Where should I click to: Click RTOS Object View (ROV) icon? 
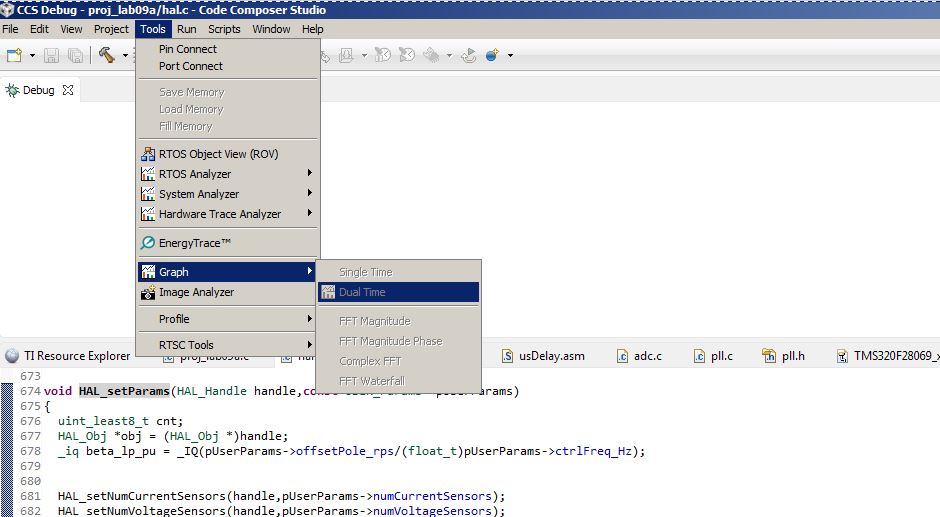pos(147,154)
